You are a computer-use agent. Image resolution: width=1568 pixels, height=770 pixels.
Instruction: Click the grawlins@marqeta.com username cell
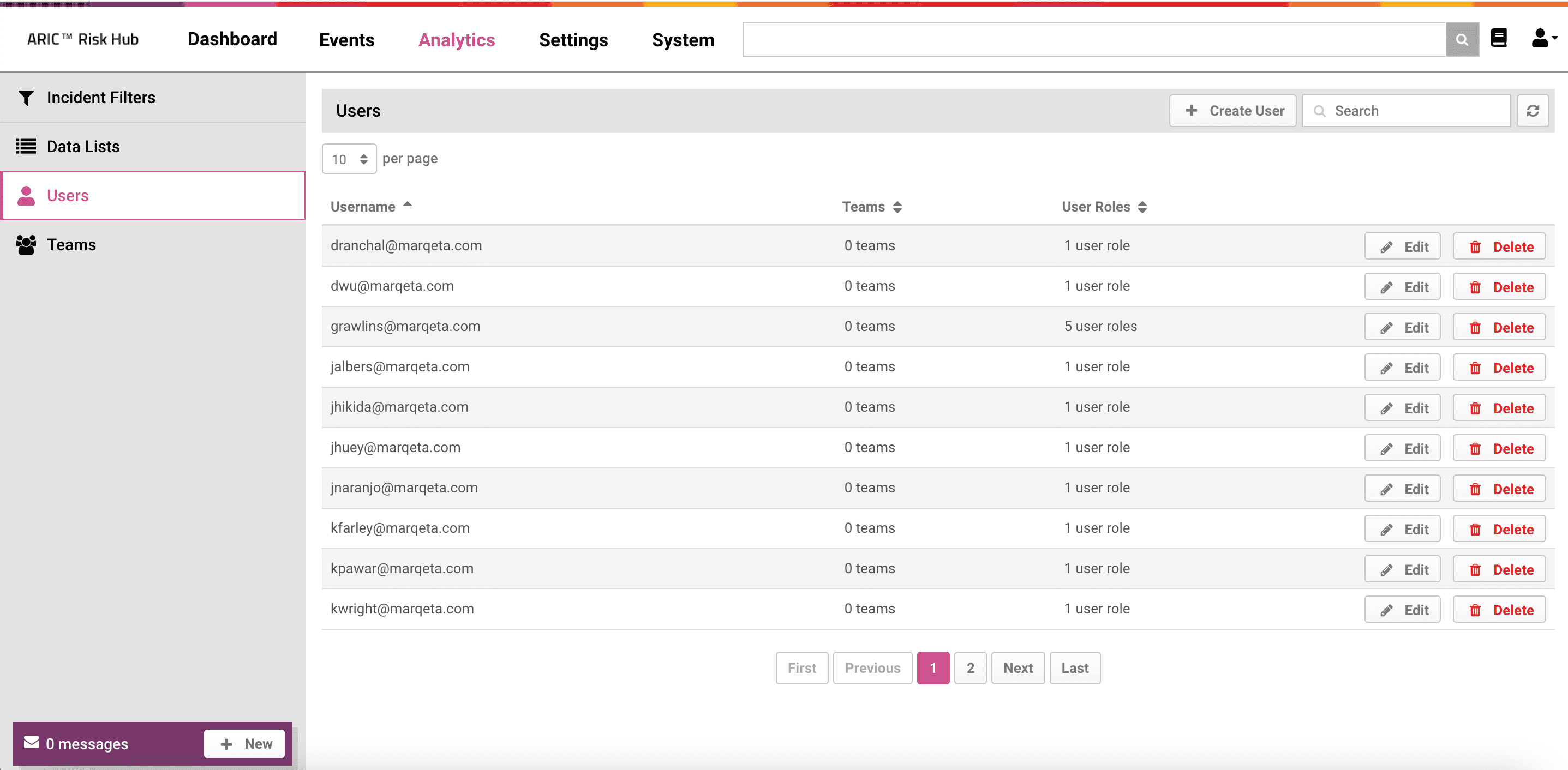tap(405, 327)
